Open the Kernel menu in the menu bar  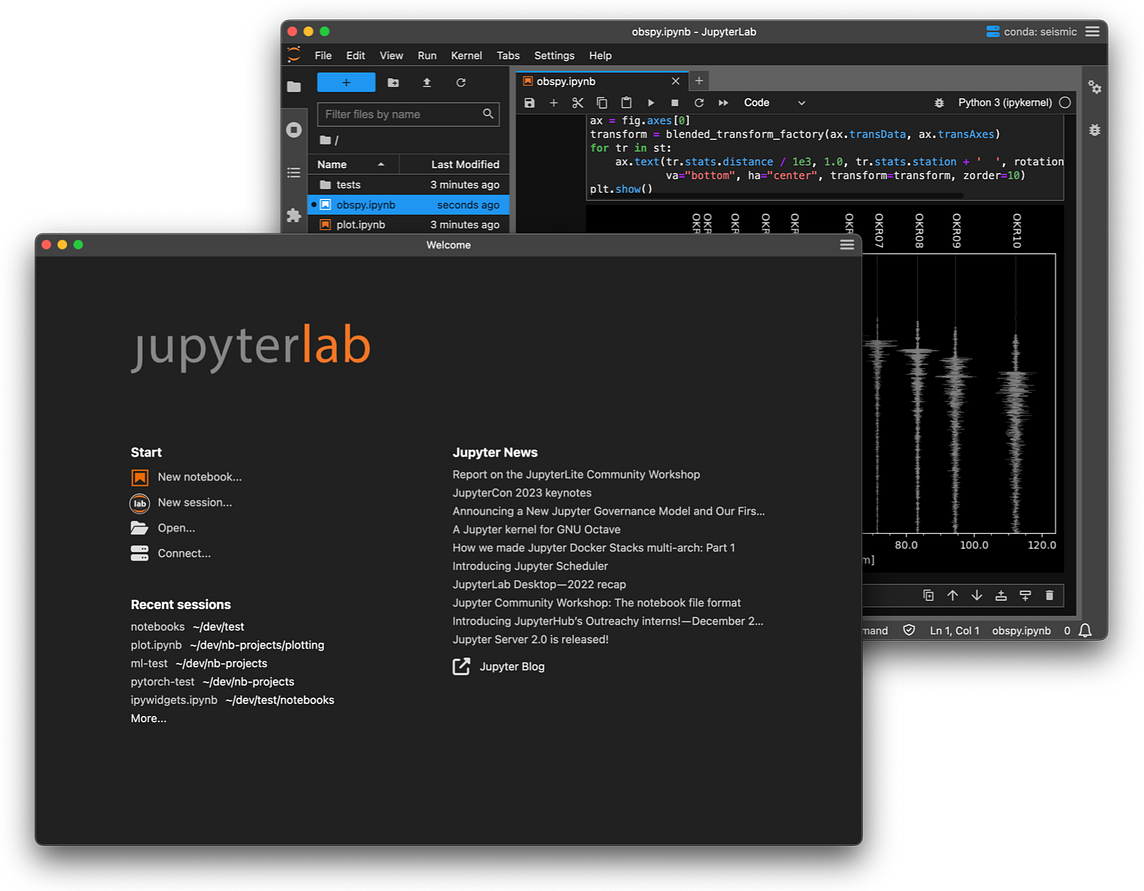click(x=466, y=55)
